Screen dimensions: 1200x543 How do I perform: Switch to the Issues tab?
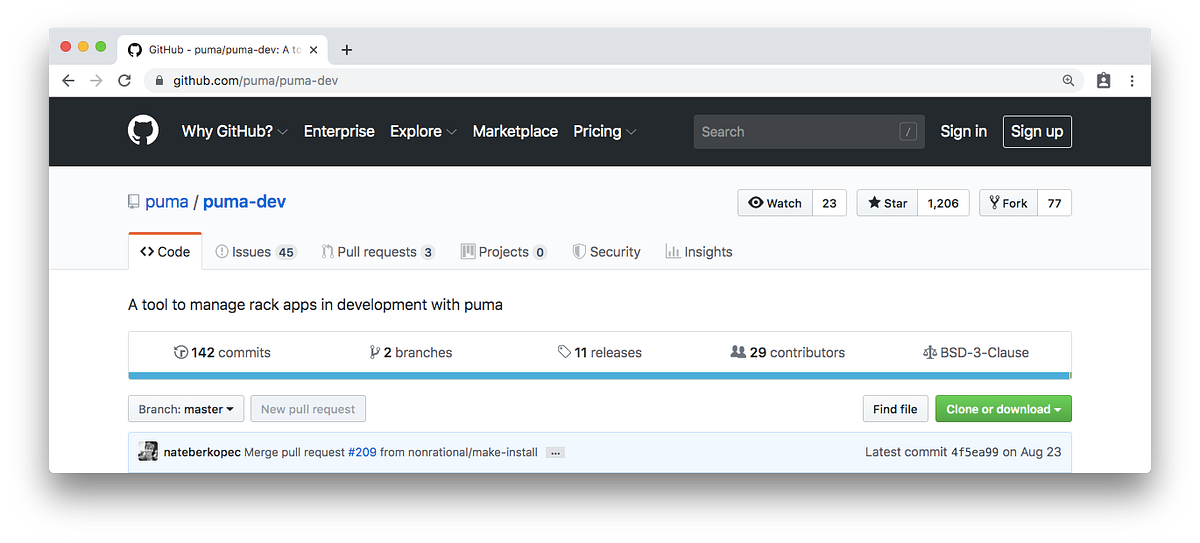pos(256,252)
